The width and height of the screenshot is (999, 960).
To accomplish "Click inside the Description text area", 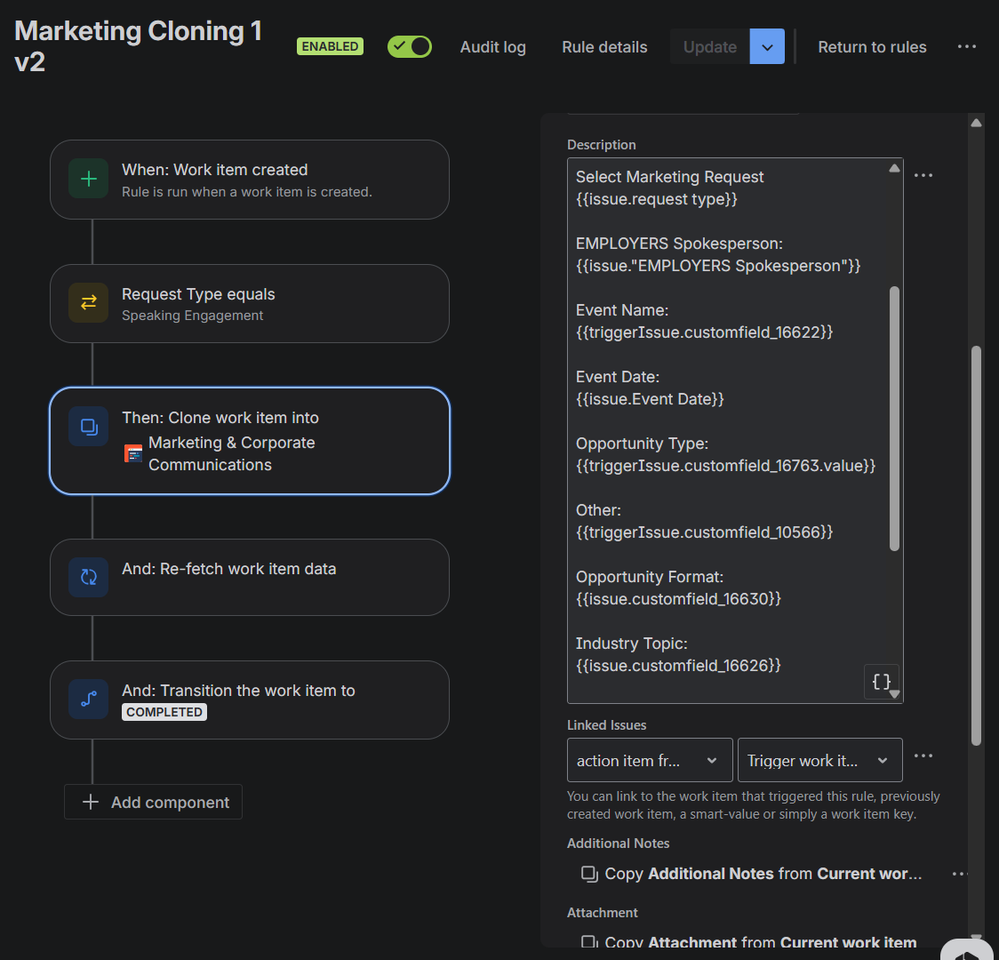I will (735, 431).
